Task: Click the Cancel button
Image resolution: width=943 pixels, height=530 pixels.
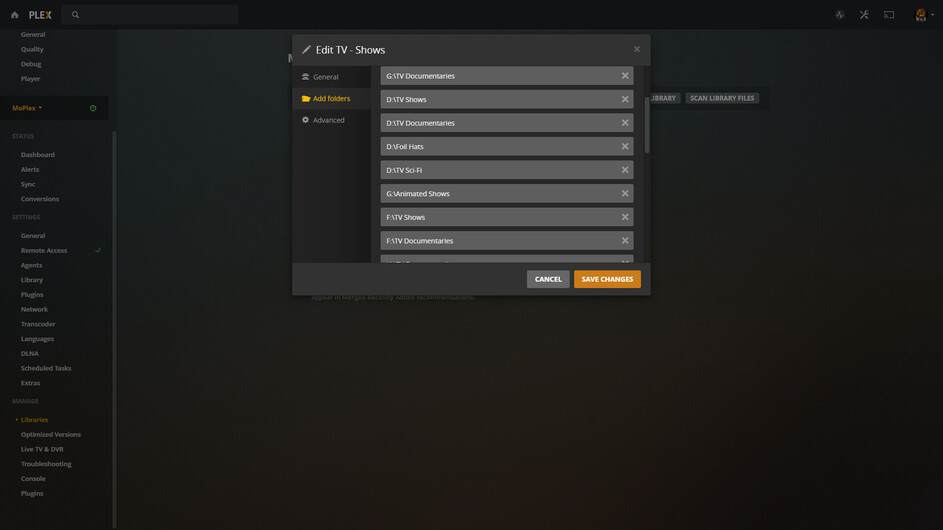Action: [x=548, y=279]
